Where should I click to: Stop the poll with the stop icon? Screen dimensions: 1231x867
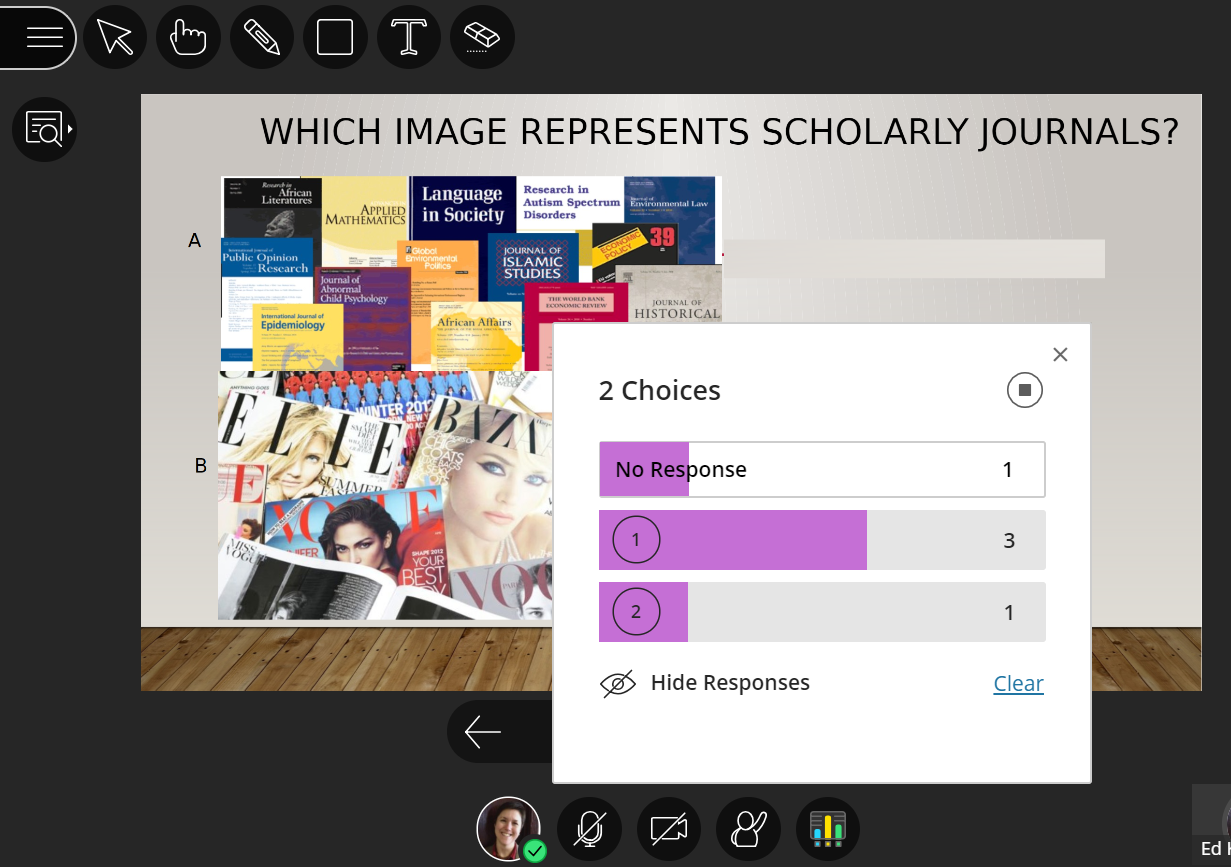coord(1024,390)
